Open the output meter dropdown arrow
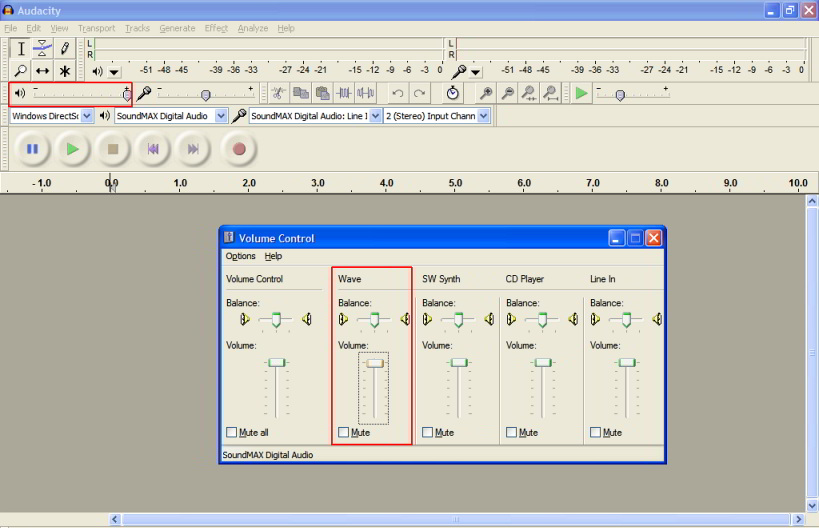819x528 pixels. click(x=114, y=72)
